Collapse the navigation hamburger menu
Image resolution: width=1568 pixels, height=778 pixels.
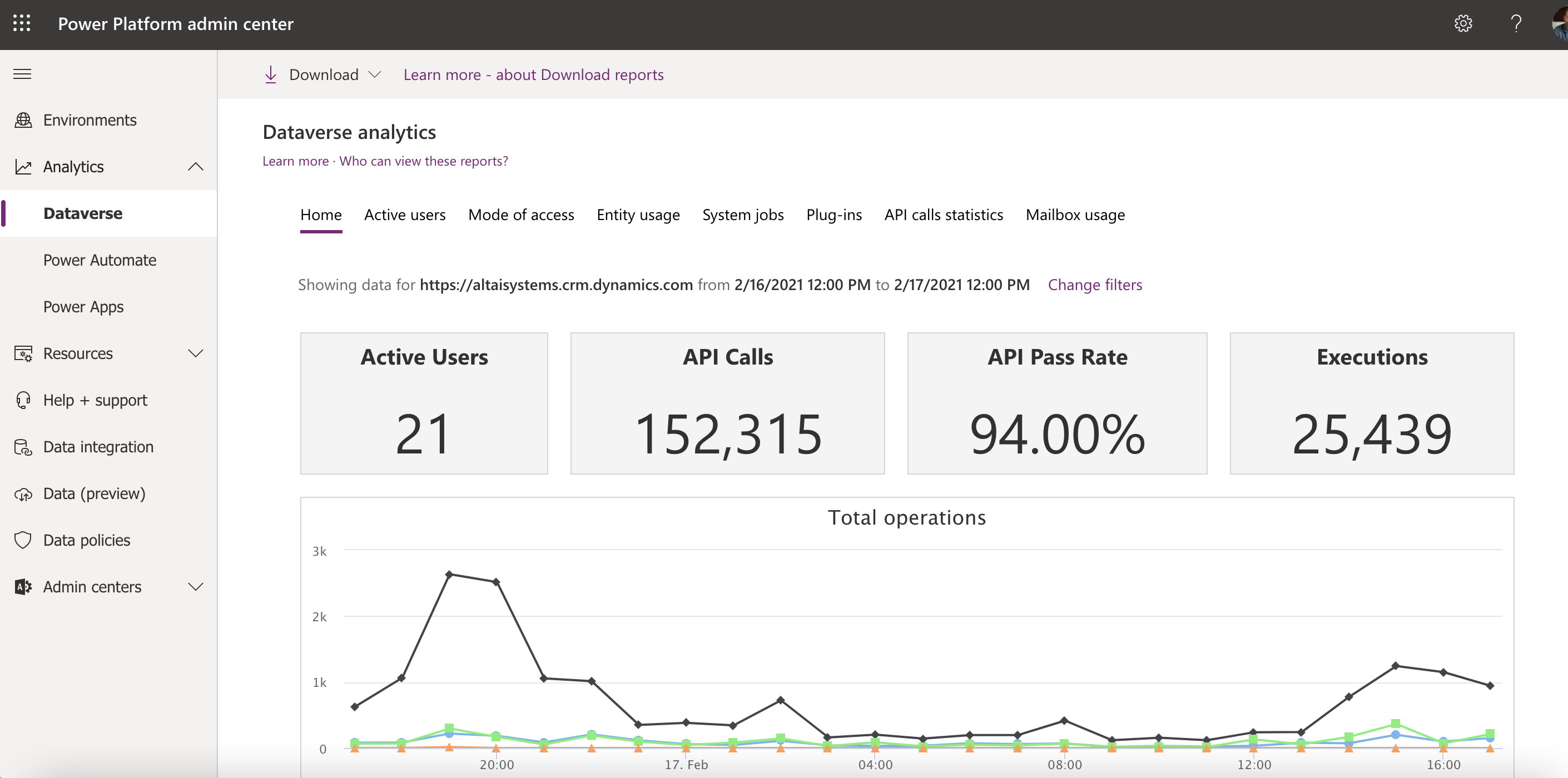(23, 74)
